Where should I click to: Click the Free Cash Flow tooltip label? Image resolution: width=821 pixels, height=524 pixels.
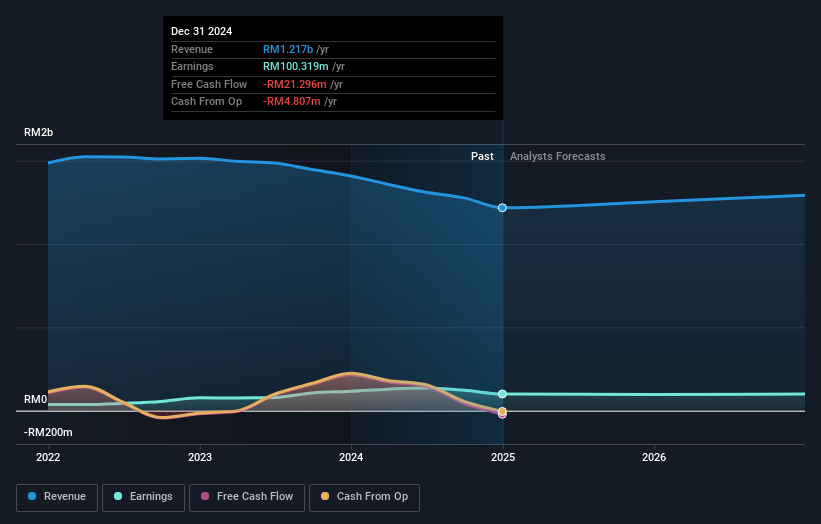pos(209,84)
